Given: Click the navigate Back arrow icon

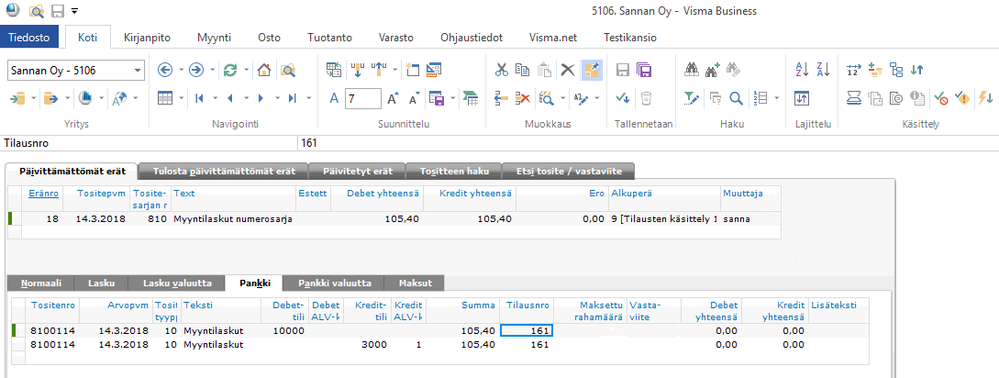Looking at the screenshot, I should coord(166,69).
